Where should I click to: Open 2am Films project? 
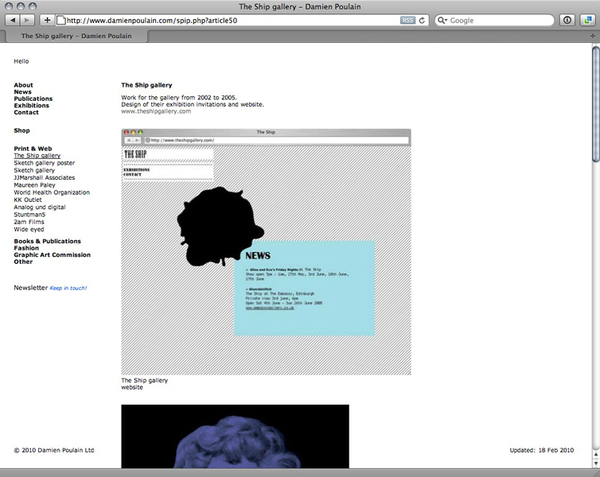click(29, 222)
